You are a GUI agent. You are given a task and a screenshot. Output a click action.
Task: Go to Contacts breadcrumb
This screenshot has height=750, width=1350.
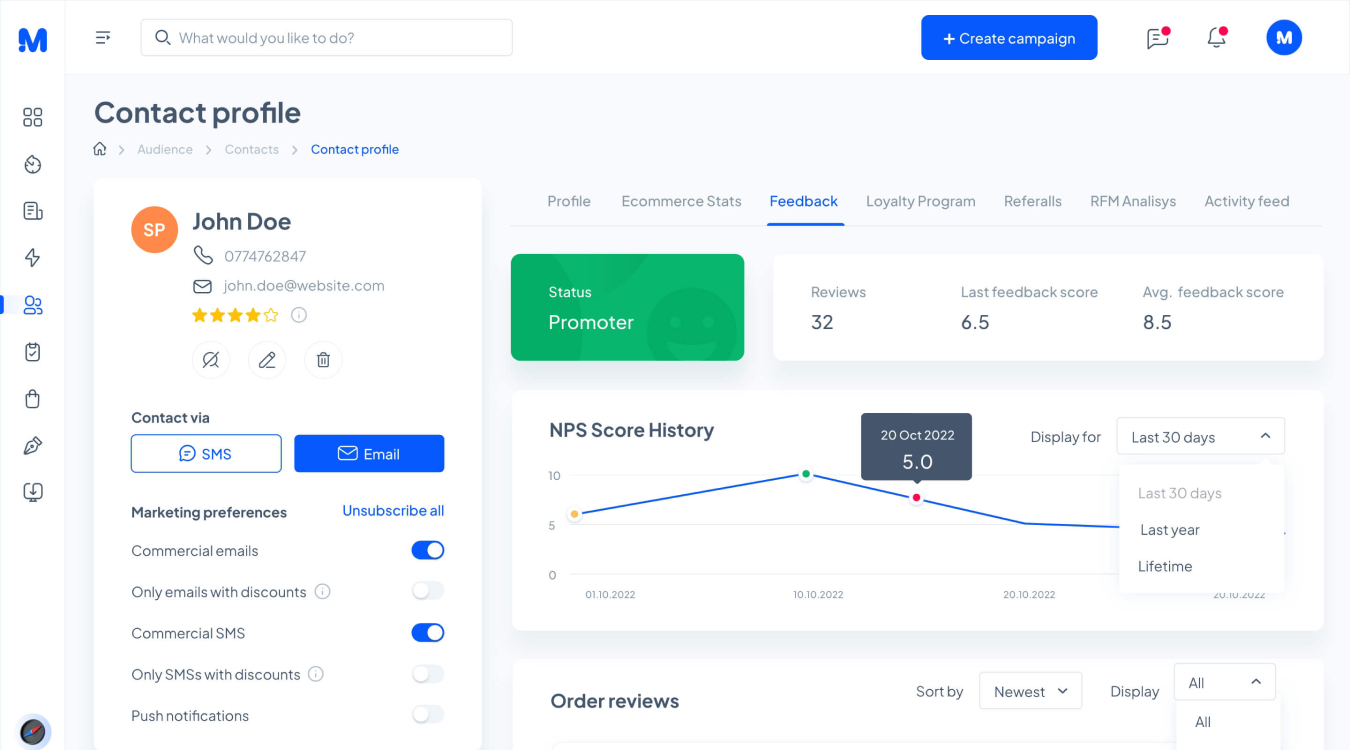pos(252,149)
